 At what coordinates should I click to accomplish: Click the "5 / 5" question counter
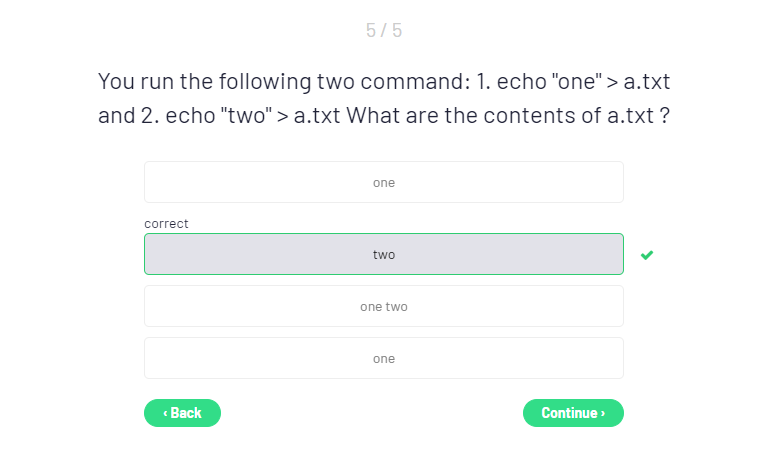point(384,30)
